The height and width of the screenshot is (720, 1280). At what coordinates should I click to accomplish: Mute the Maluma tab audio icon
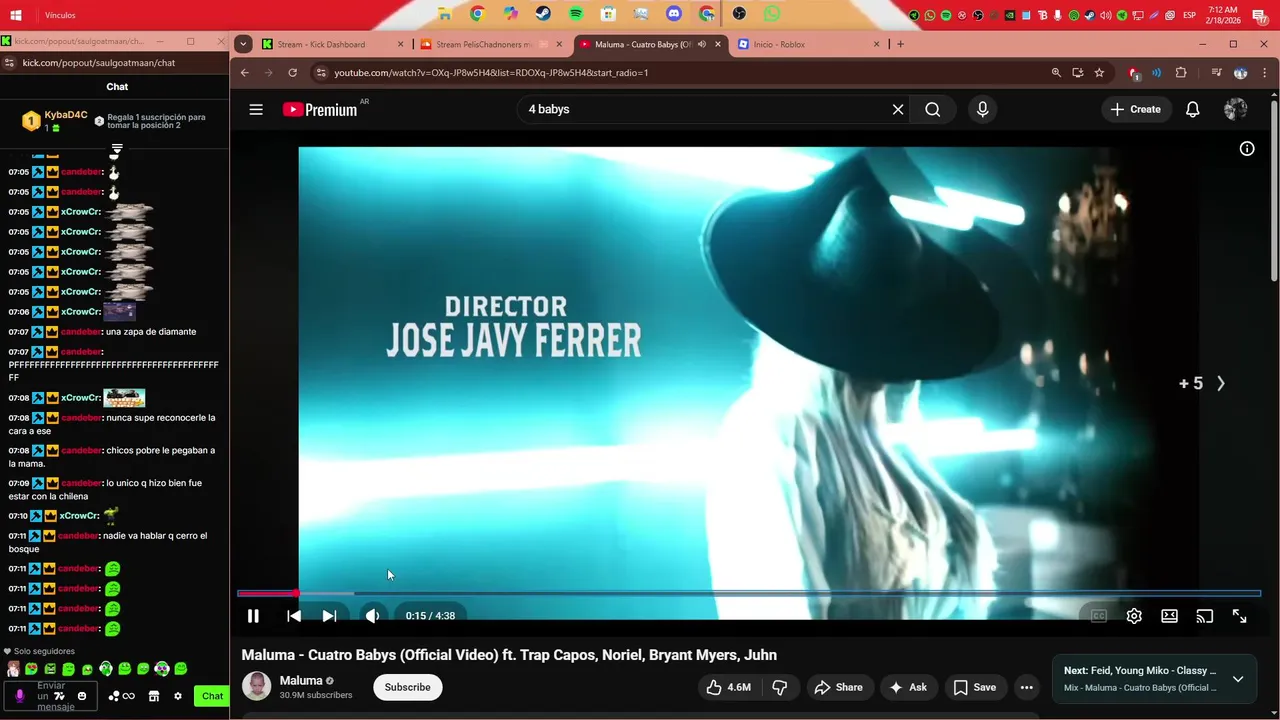pos(701,44)
